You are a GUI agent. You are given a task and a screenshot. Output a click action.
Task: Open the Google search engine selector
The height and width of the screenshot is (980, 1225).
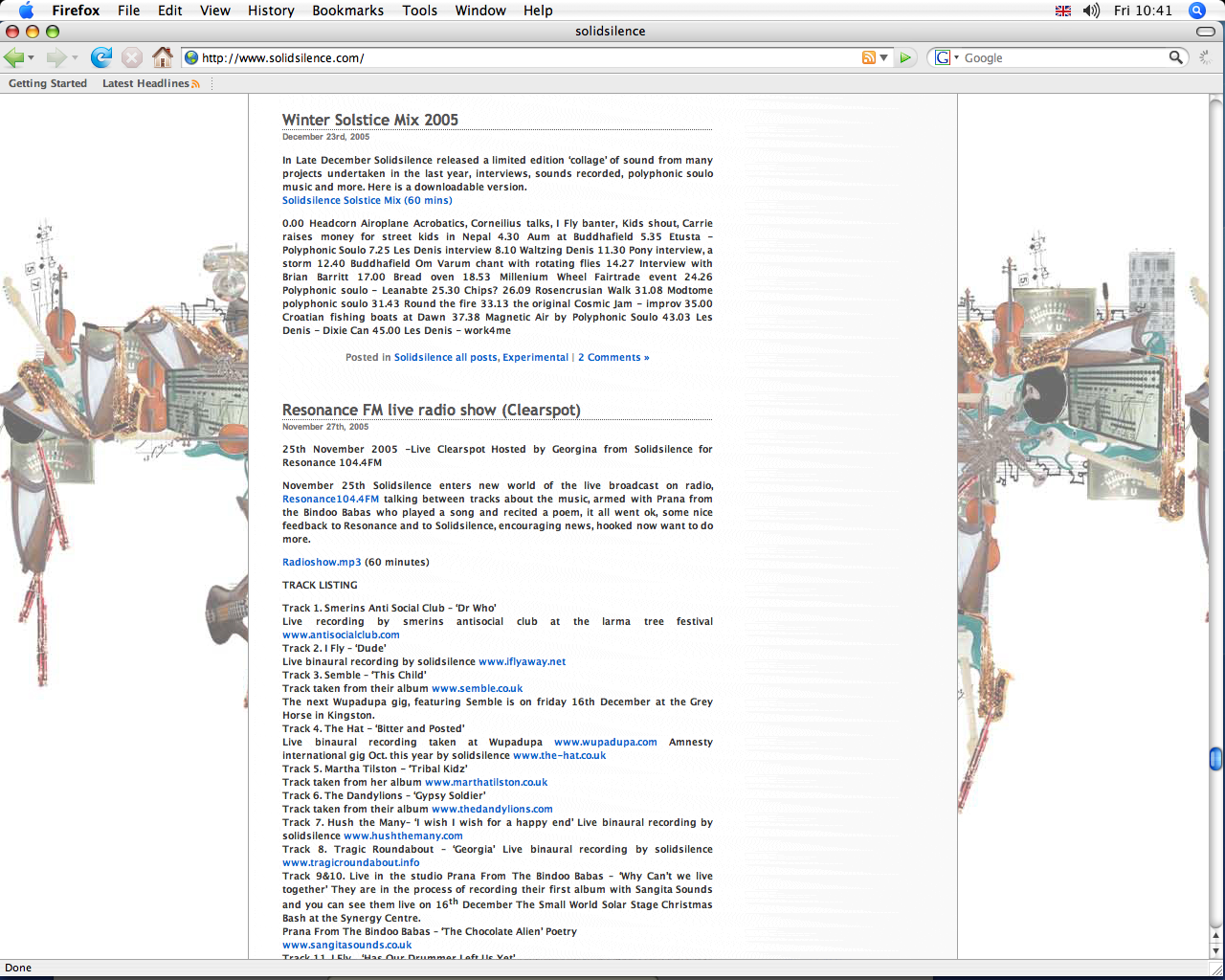[947, 57]
